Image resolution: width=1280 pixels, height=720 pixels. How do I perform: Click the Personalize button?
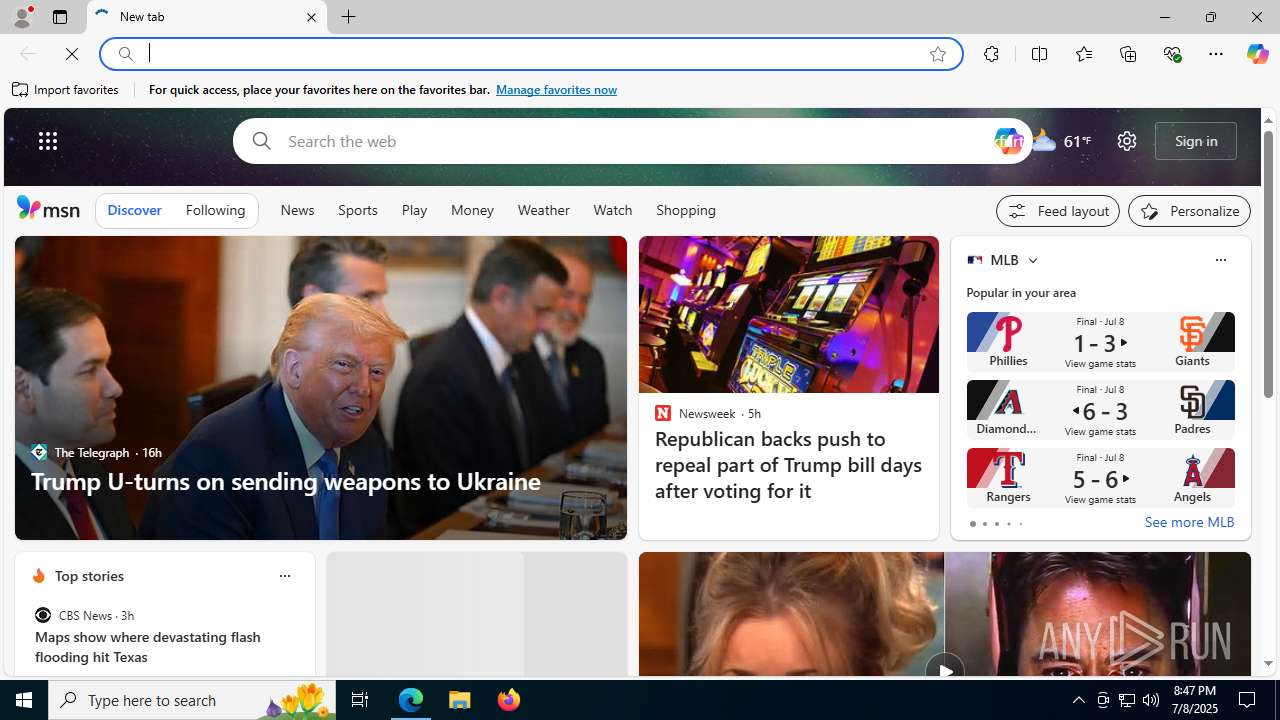(x=1189, y=211)
